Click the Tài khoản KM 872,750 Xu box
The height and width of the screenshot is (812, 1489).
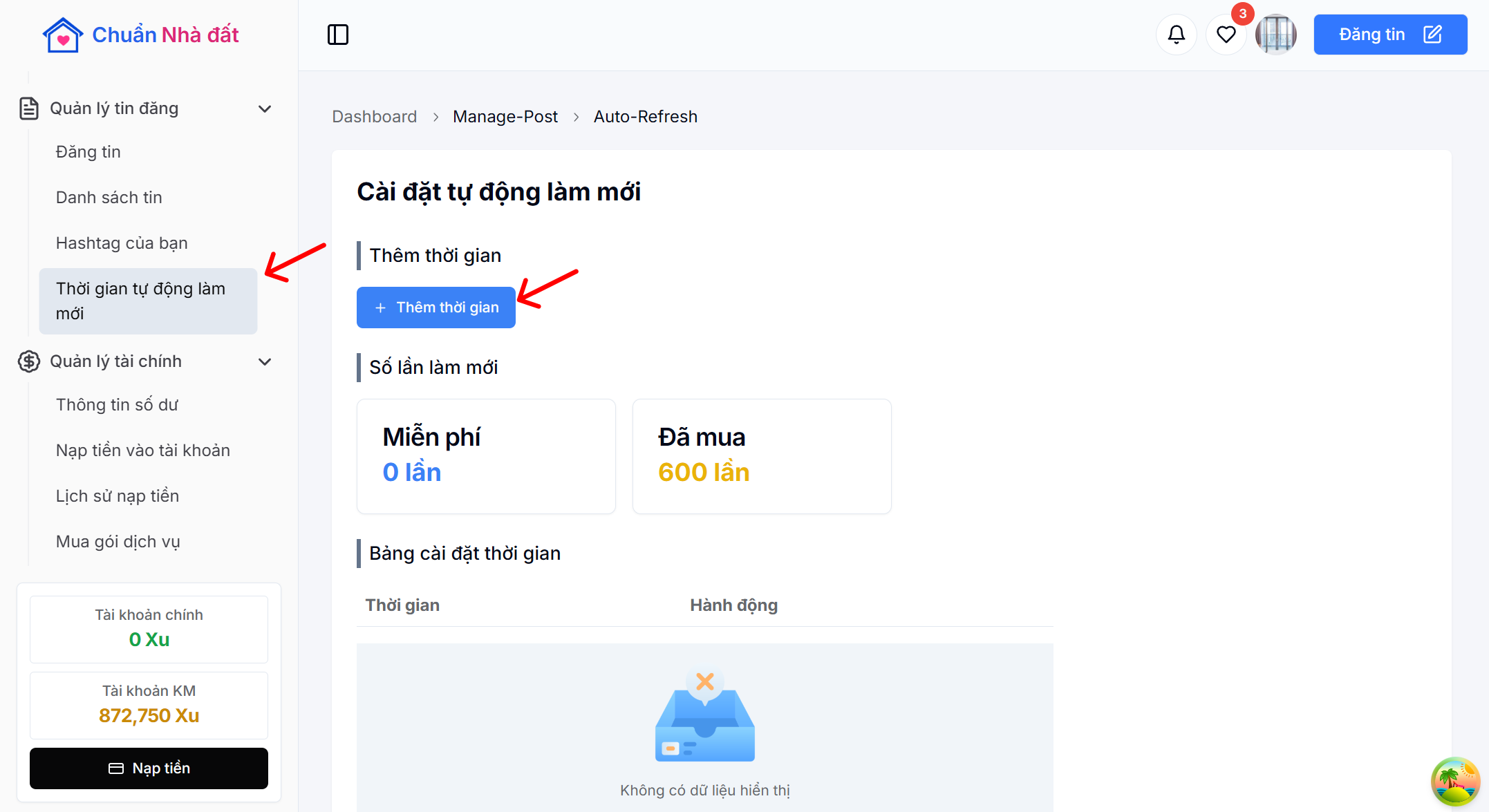click(149, 706)
